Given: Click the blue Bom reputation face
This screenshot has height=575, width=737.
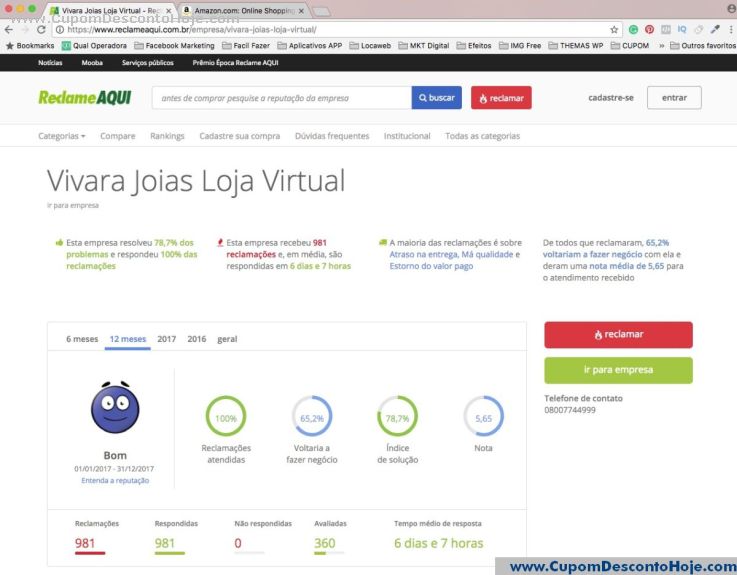Looking at the screenshot, I should [115, 407].
